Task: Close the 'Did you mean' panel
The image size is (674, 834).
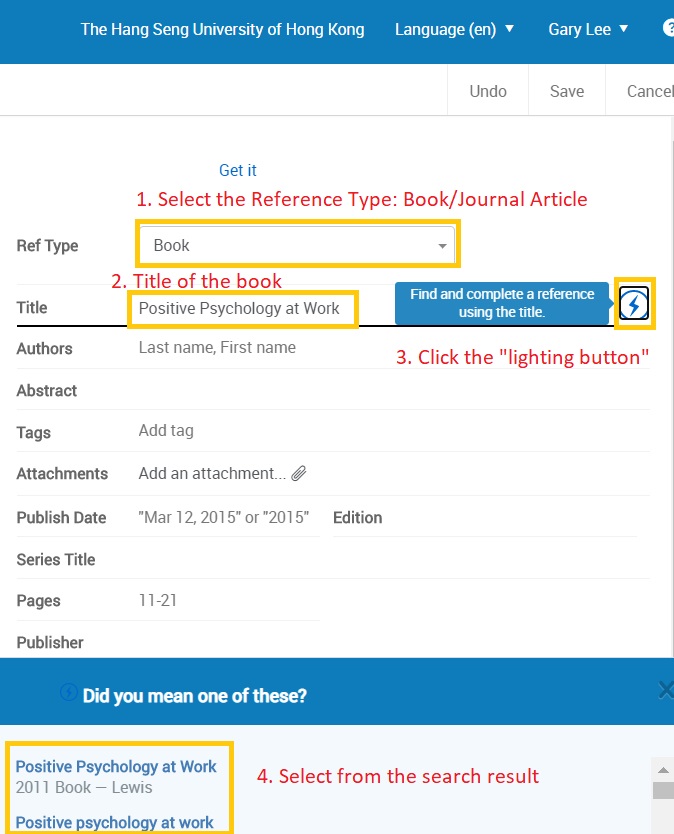Action: 666,690
